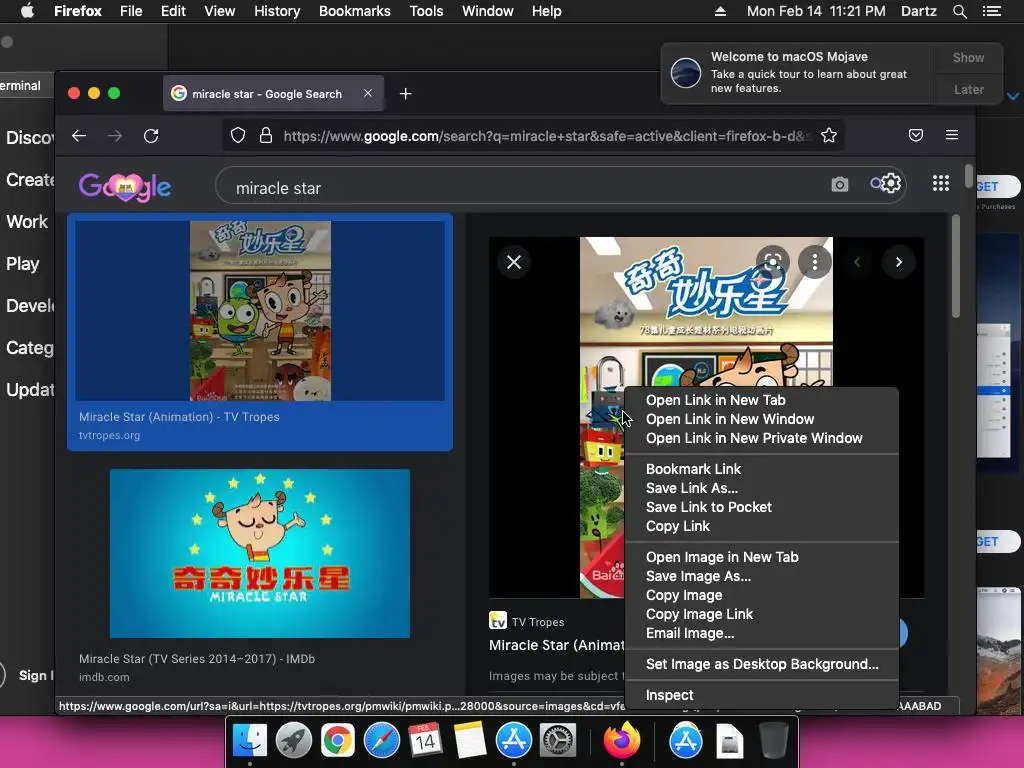1024x768 pixels.
Task: Close the miracle star Google Search tab
Action: 368,93
